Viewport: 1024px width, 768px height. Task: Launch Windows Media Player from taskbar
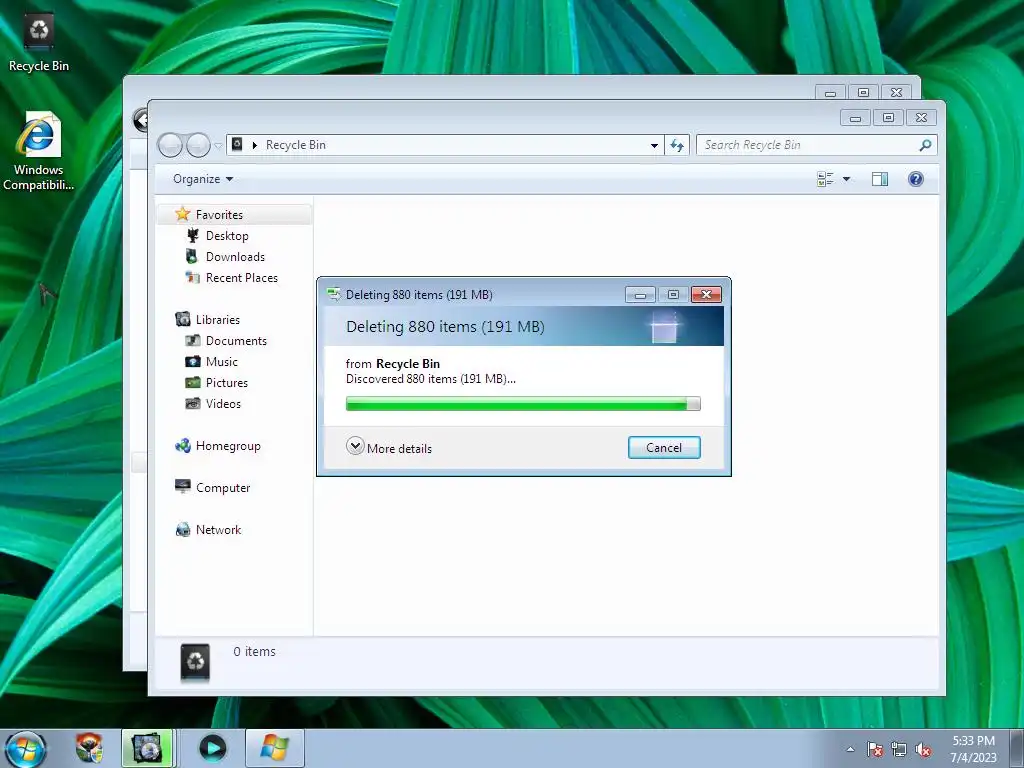coord(212,748)
